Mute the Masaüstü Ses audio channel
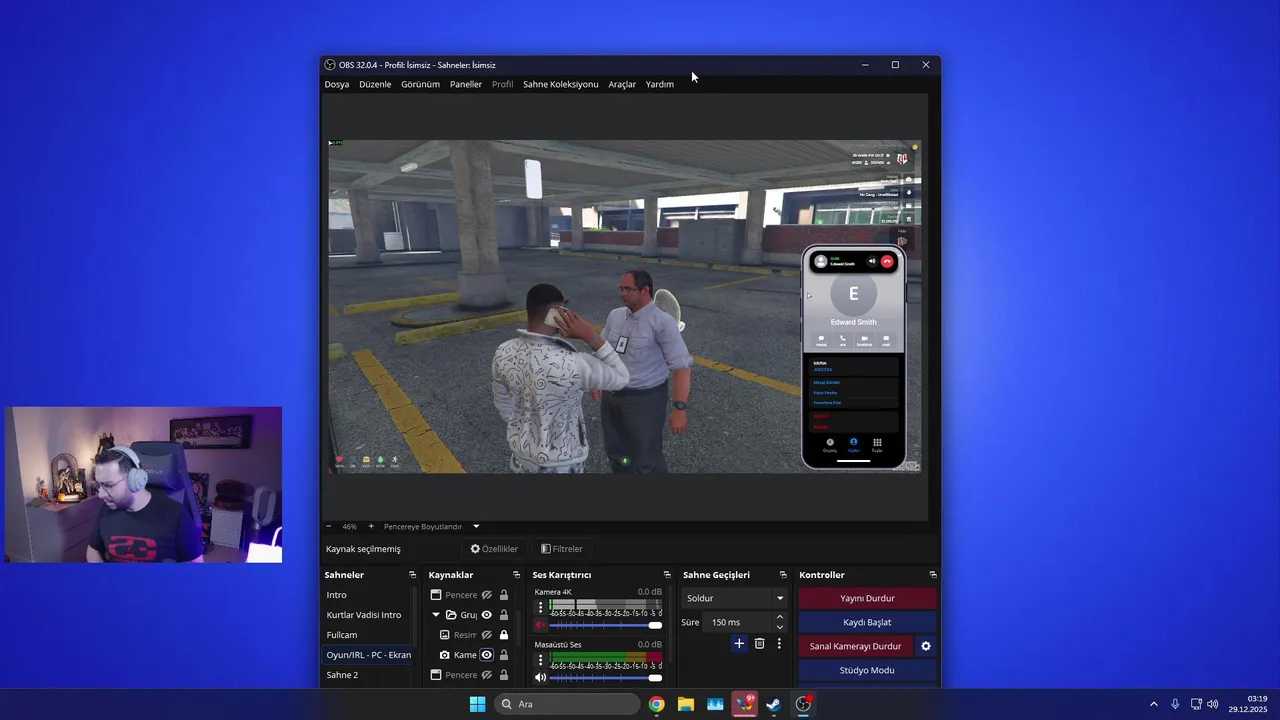The image size is (1280, 720). point(541,677)
